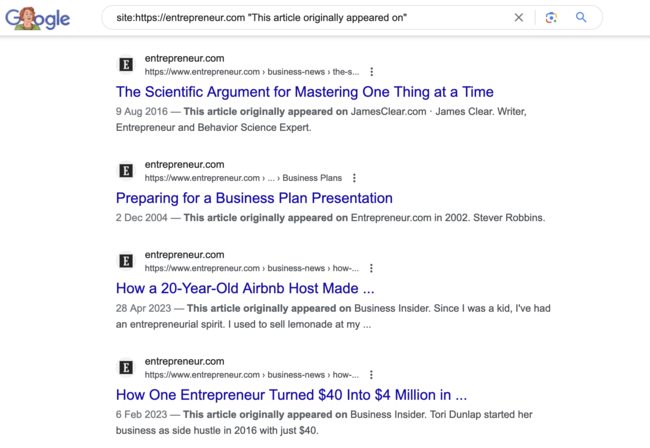650x448 pixels.
Task: Open options menu for Scientific Argument result
Action: point(371,72)
